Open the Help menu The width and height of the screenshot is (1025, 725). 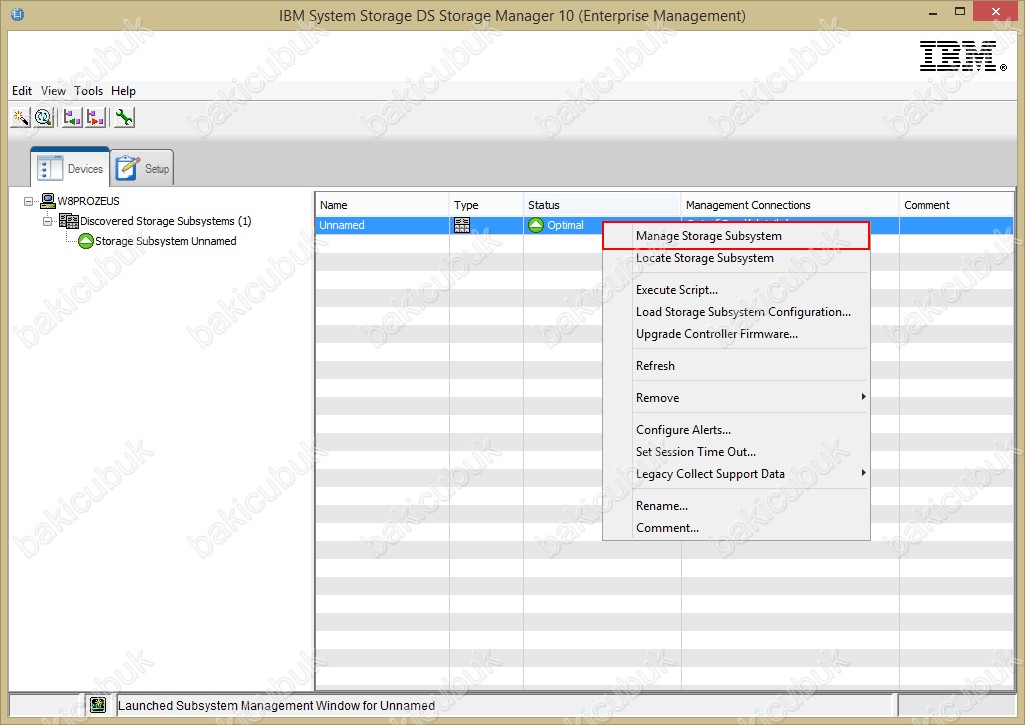click(123, 91)
